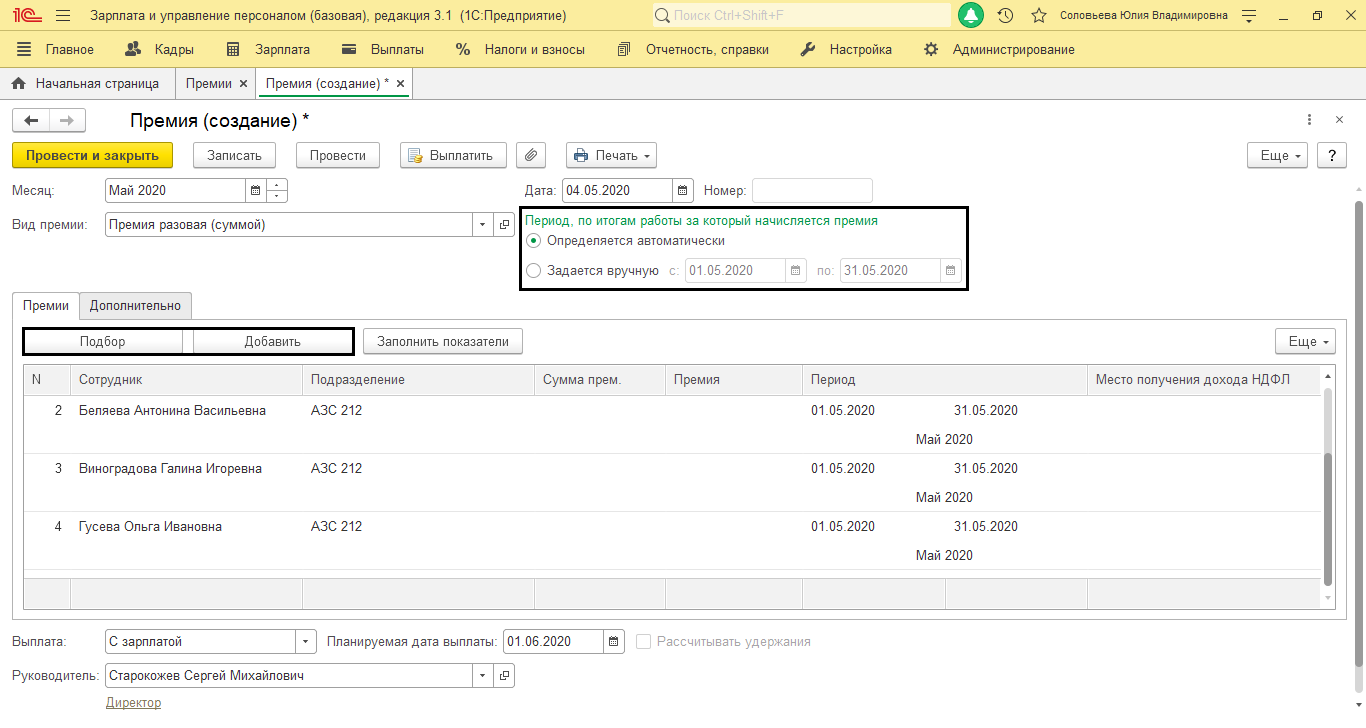Viewport: 1366px width, 728px height.
Task: Click the home icon on Начальная страница tab
Action: (x=18, y=84)
